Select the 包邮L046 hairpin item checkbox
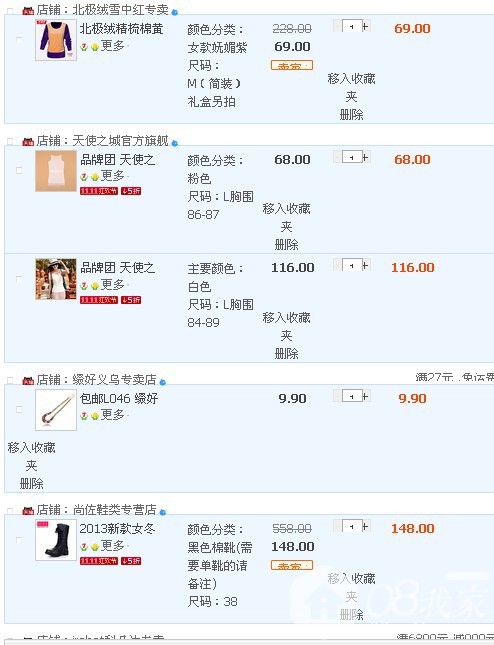The image size is (494, 645). pos(19,409)
